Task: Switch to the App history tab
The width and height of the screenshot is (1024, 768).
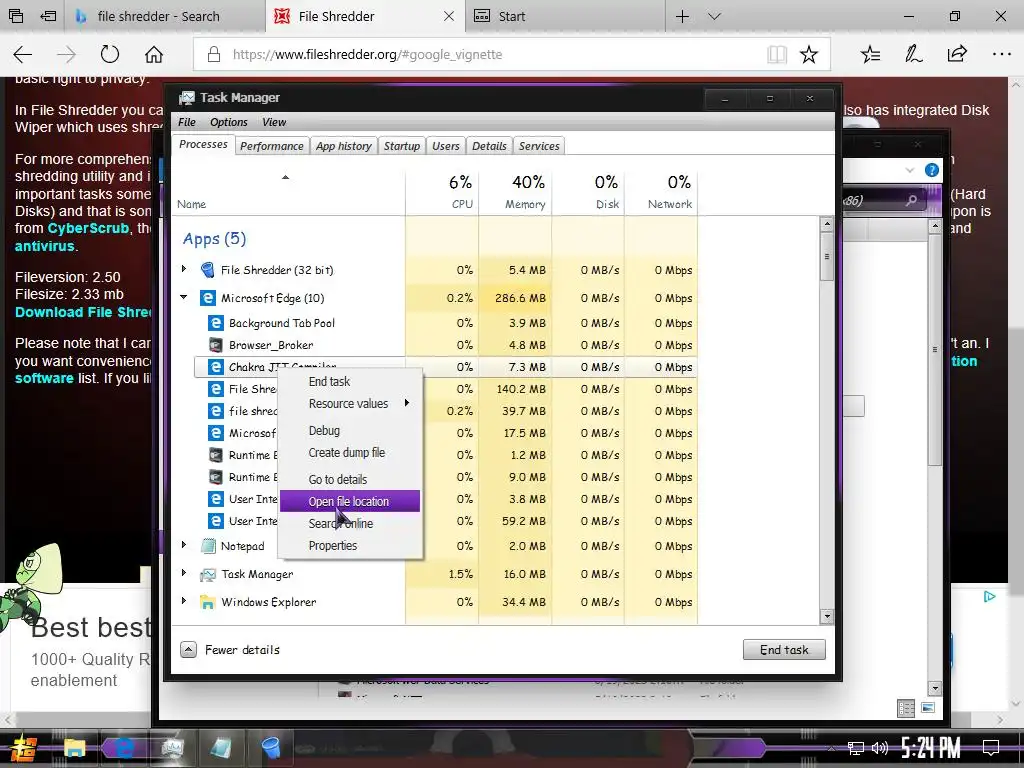Action: tap(344, 146)
